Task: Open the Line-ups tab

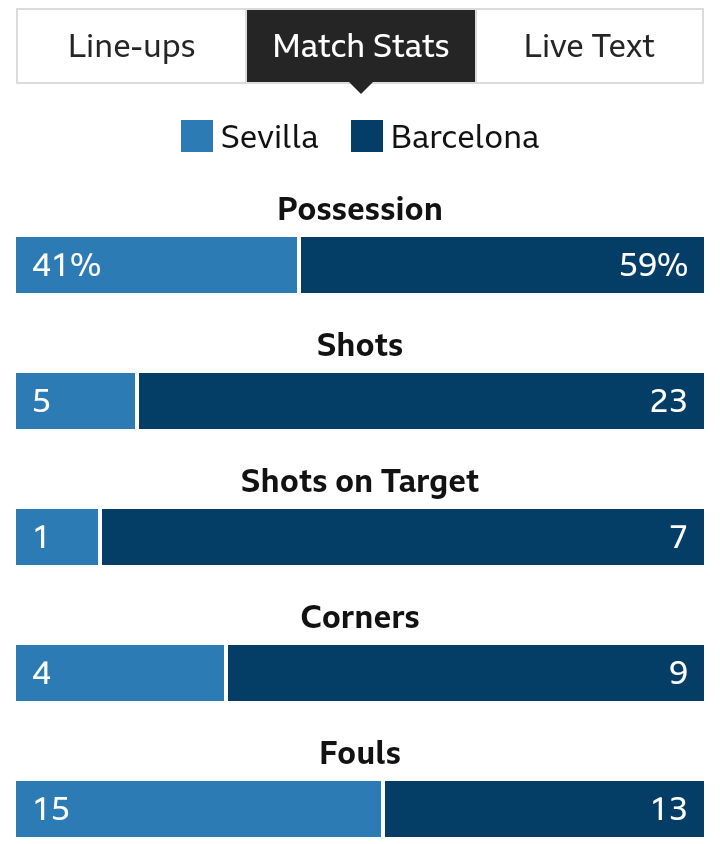Action: (x=132, y=46)
